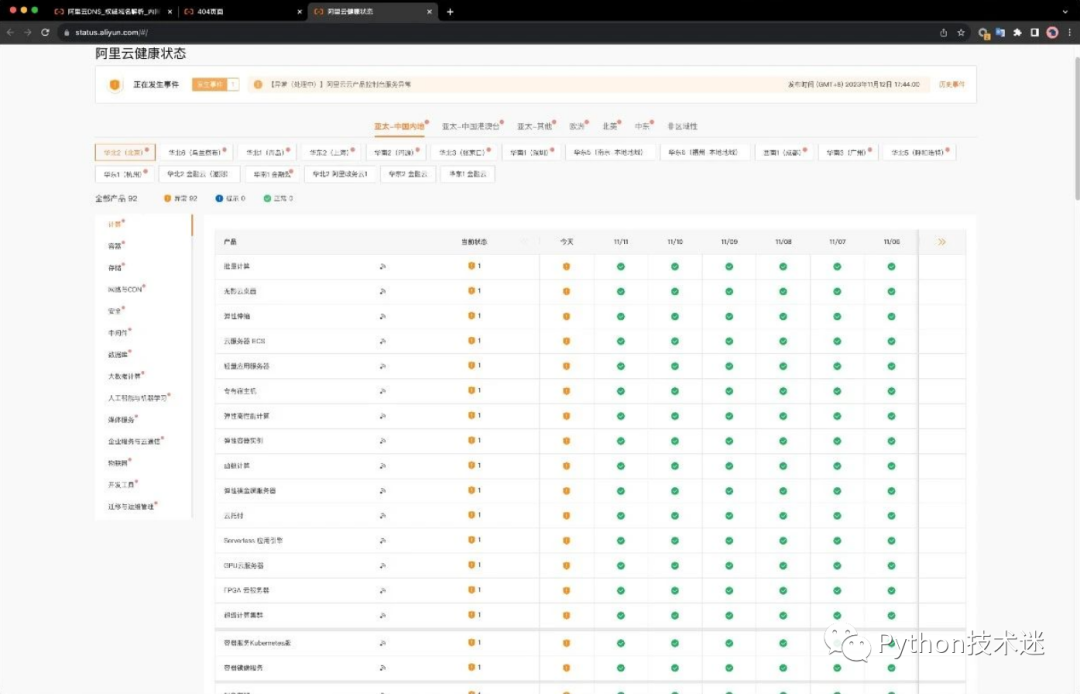
Task: Click the subscribe icon in the 批量计算 row
Action: [x=382, y=266]
